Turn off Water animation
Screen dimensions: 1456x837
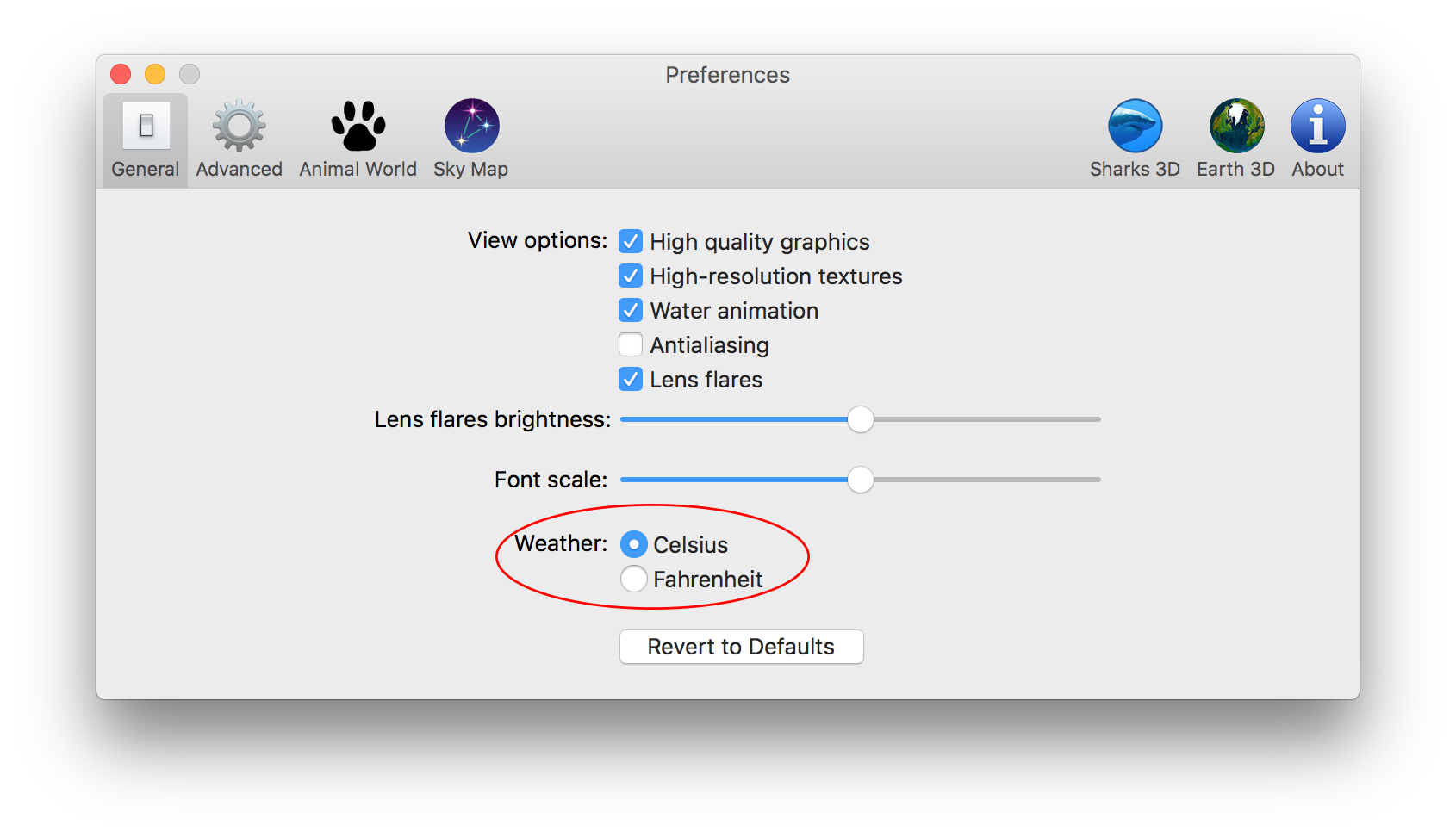[631, 310]
